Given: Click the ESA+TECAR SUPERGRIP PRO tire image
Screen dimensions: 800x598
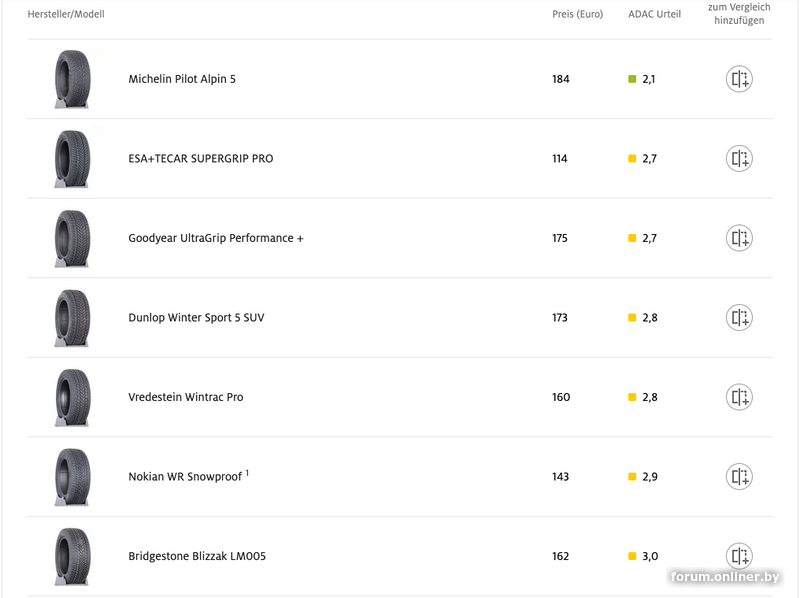Looking at the screenshot, I should tap(72, 159).
